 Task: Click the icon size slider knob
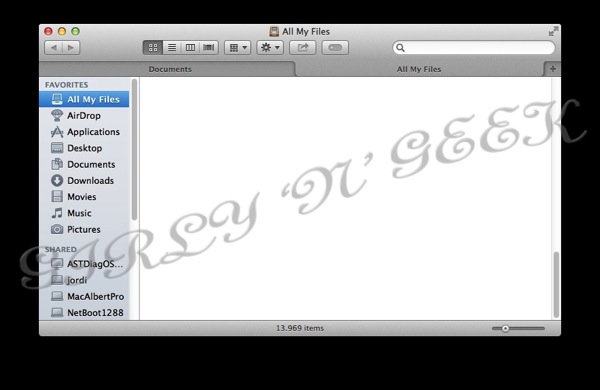click(x=505, y=328)
